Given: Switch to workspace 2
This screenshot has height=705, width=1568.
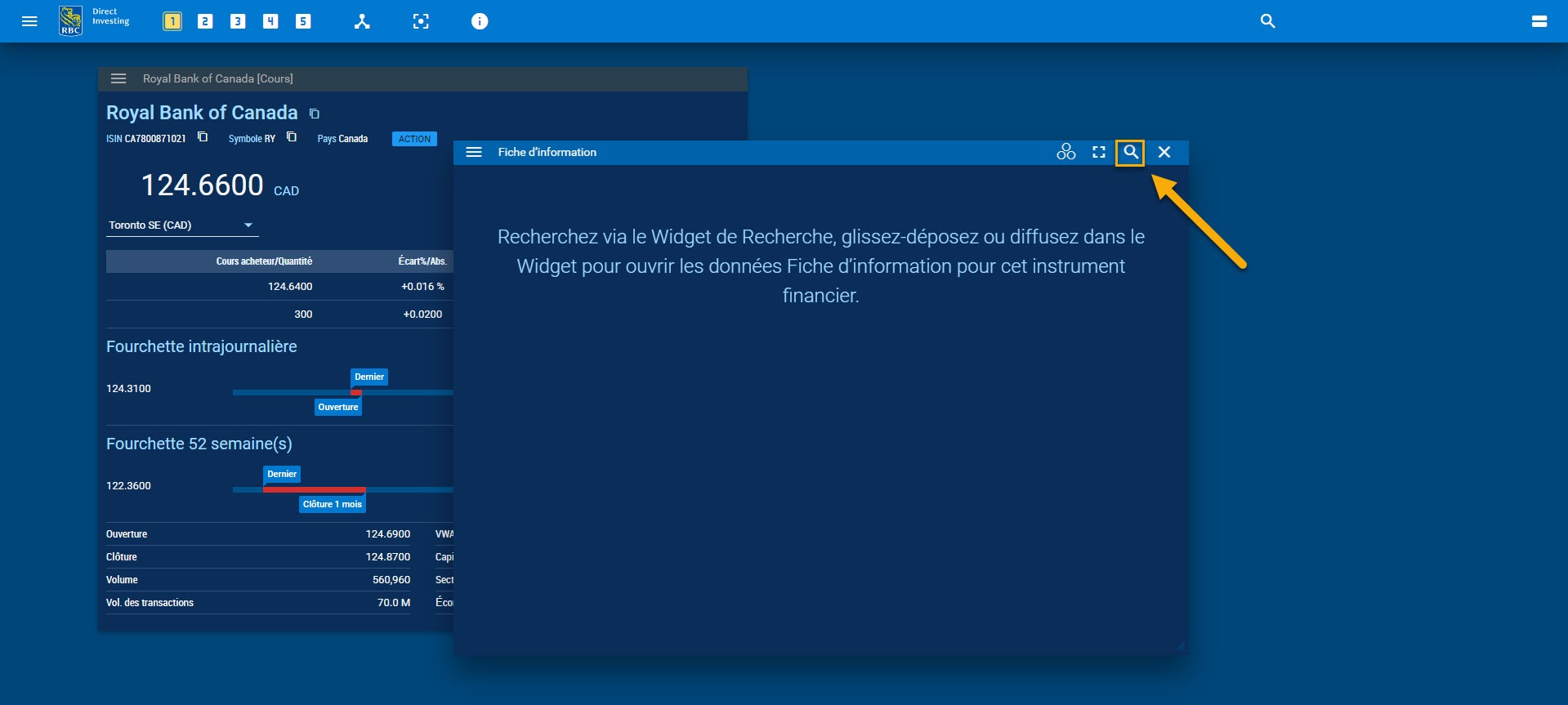Looking at the screenshot, I should 205,21.
